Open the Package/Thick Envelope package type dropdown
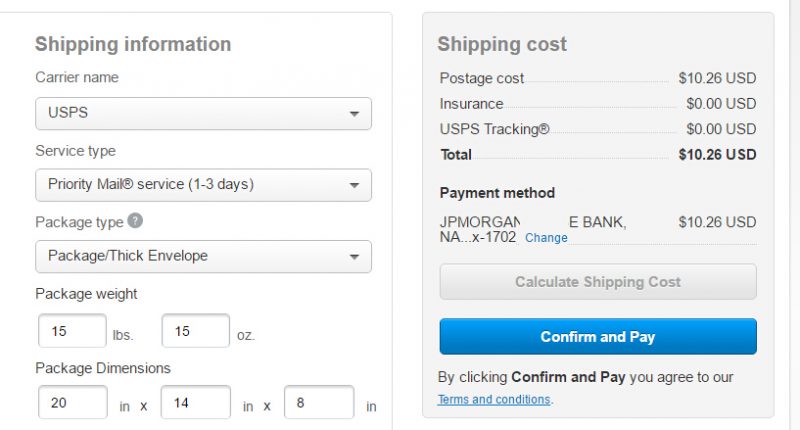This screenshot has height=430, width=800. (x=203, y=256)
